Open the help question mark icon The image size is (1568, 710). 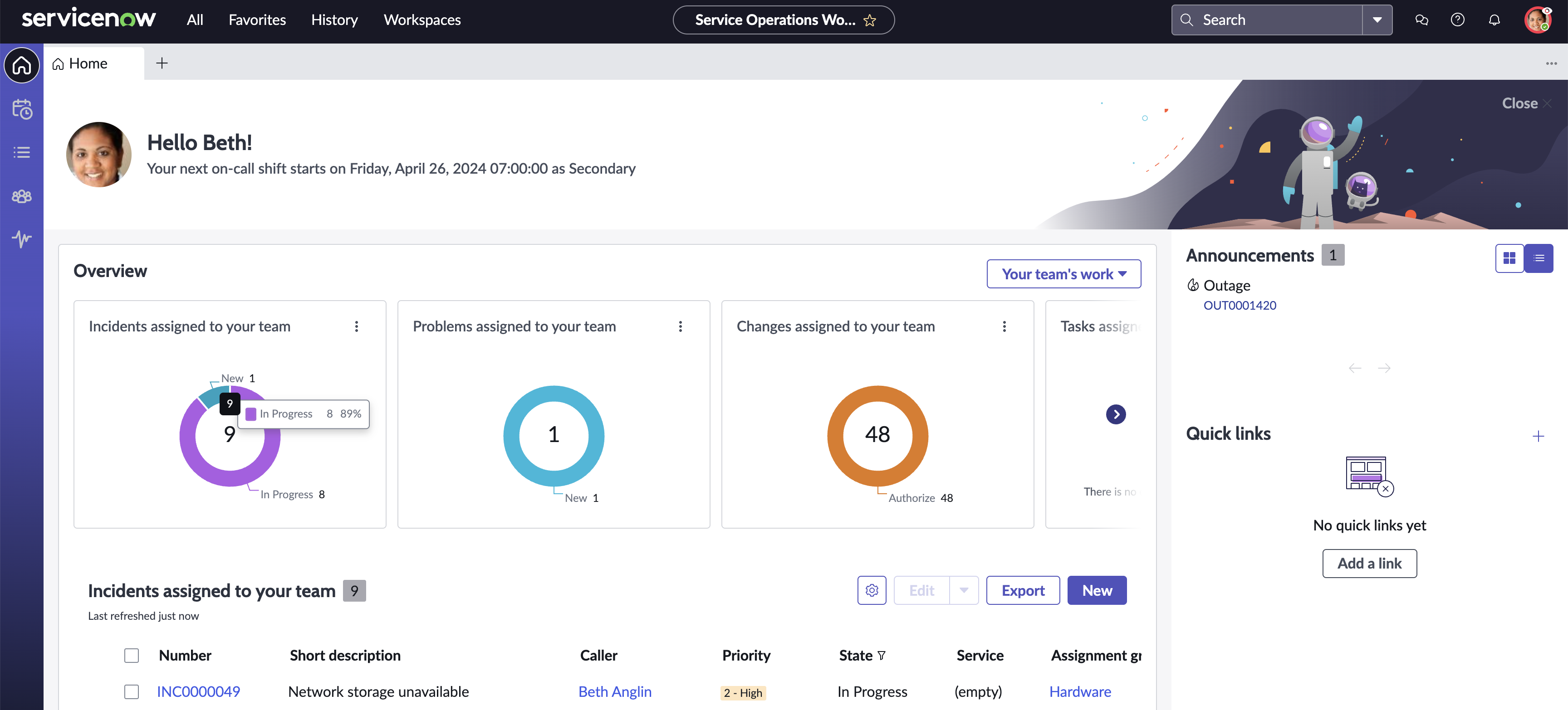point(1457,20)
